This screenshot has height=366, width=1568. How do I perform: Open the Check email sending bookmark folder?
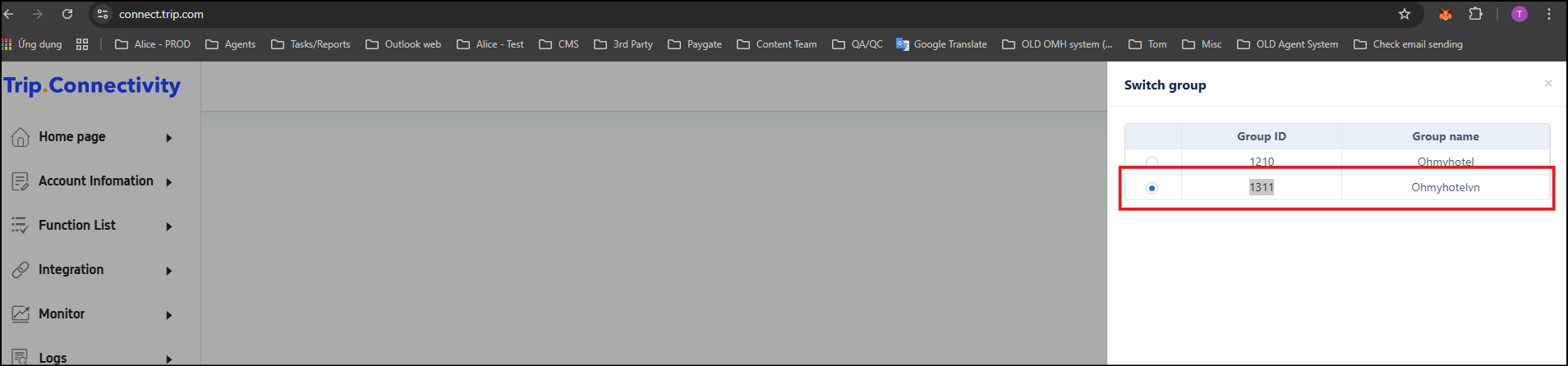pos(1409,44)
